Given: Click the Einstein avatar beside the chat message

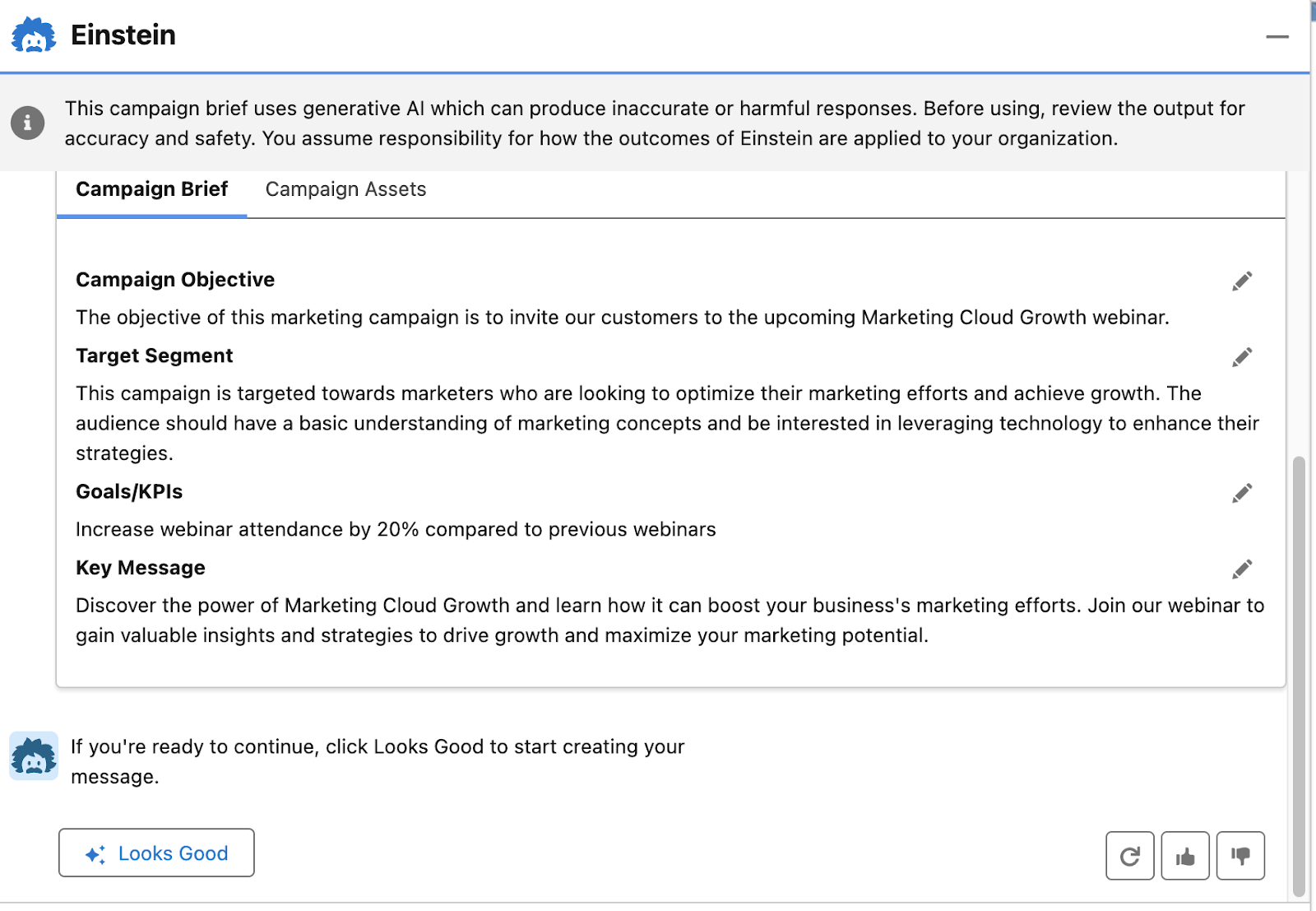Looking at the screenshot, I should coord(34,755).
